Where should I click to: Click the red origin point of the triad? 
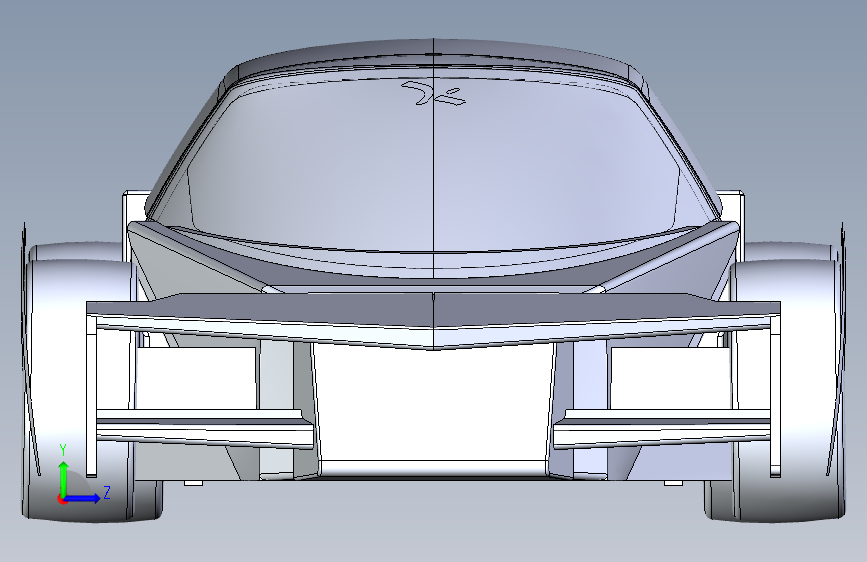pyautogui.click(x=62, y=499)
